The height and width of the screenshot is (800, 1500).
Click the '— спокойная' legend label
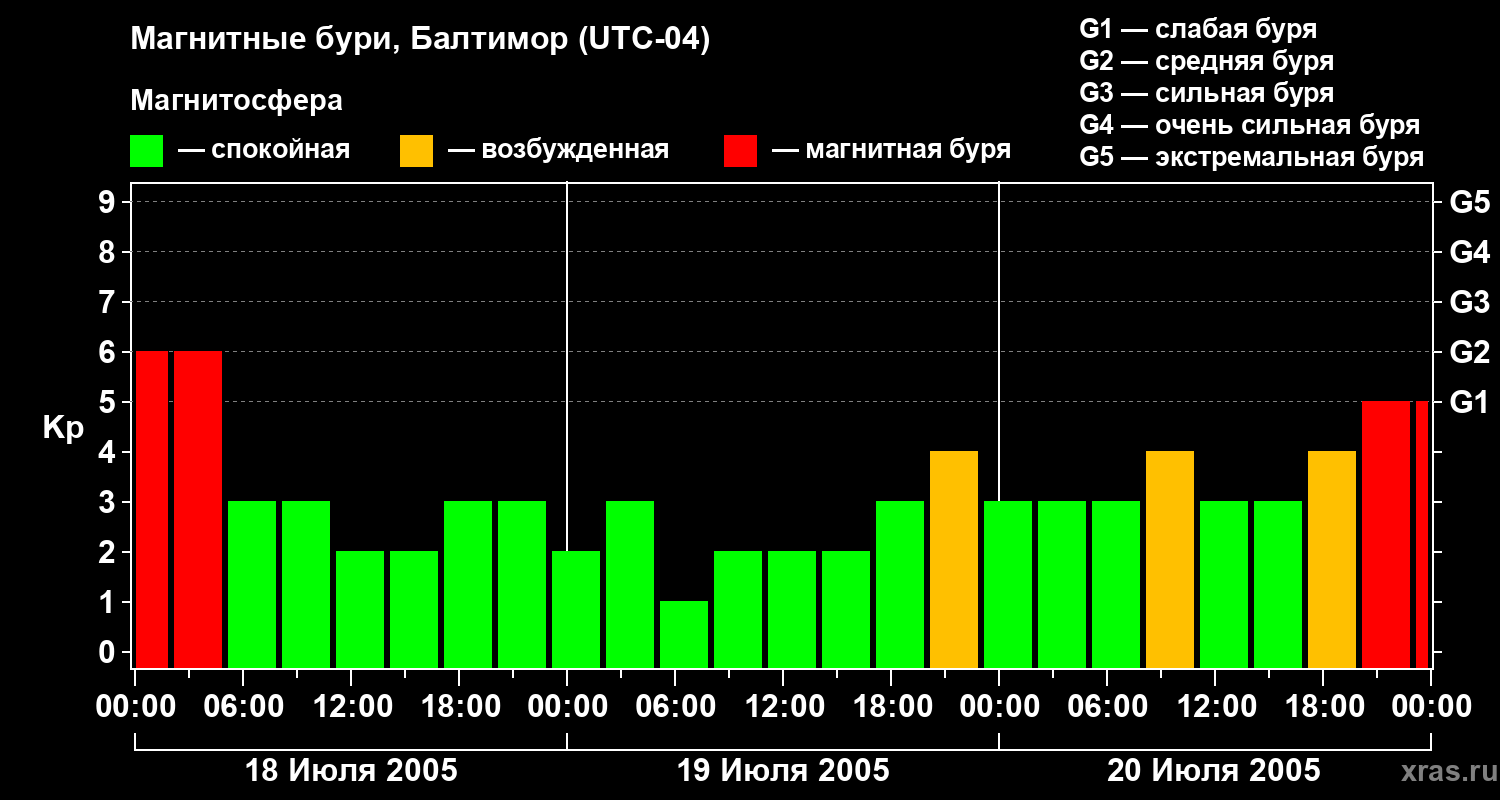point(264,150)
